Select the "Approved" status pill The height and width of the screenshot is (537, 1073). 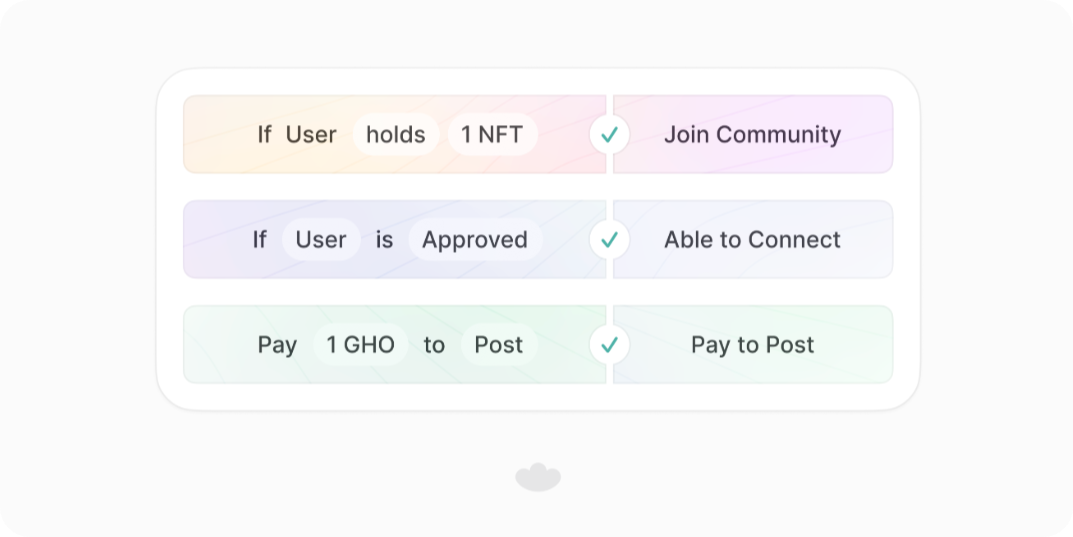click(475, 240)
